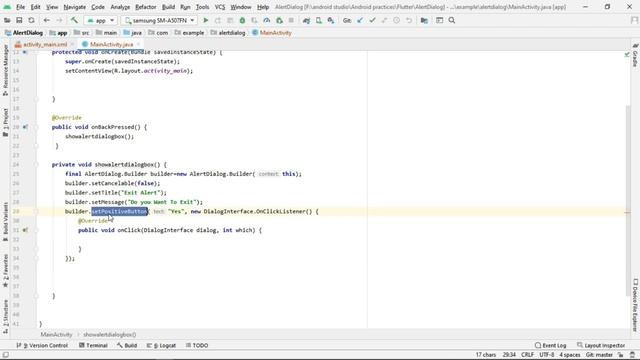Viewport: 640px width, 360px height.
Task: Click override gutter icon beside onClick line
Action: tap(25, 230)
